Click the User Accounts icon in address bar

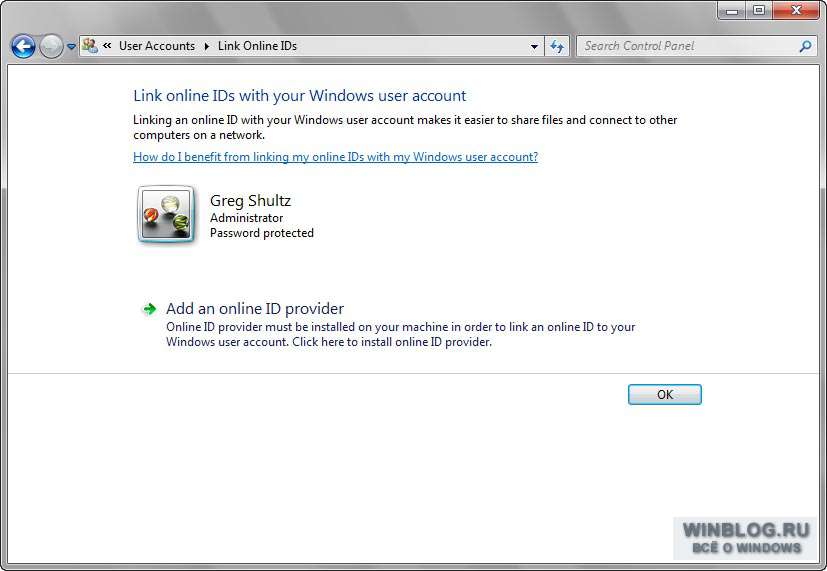coord(90,46)
